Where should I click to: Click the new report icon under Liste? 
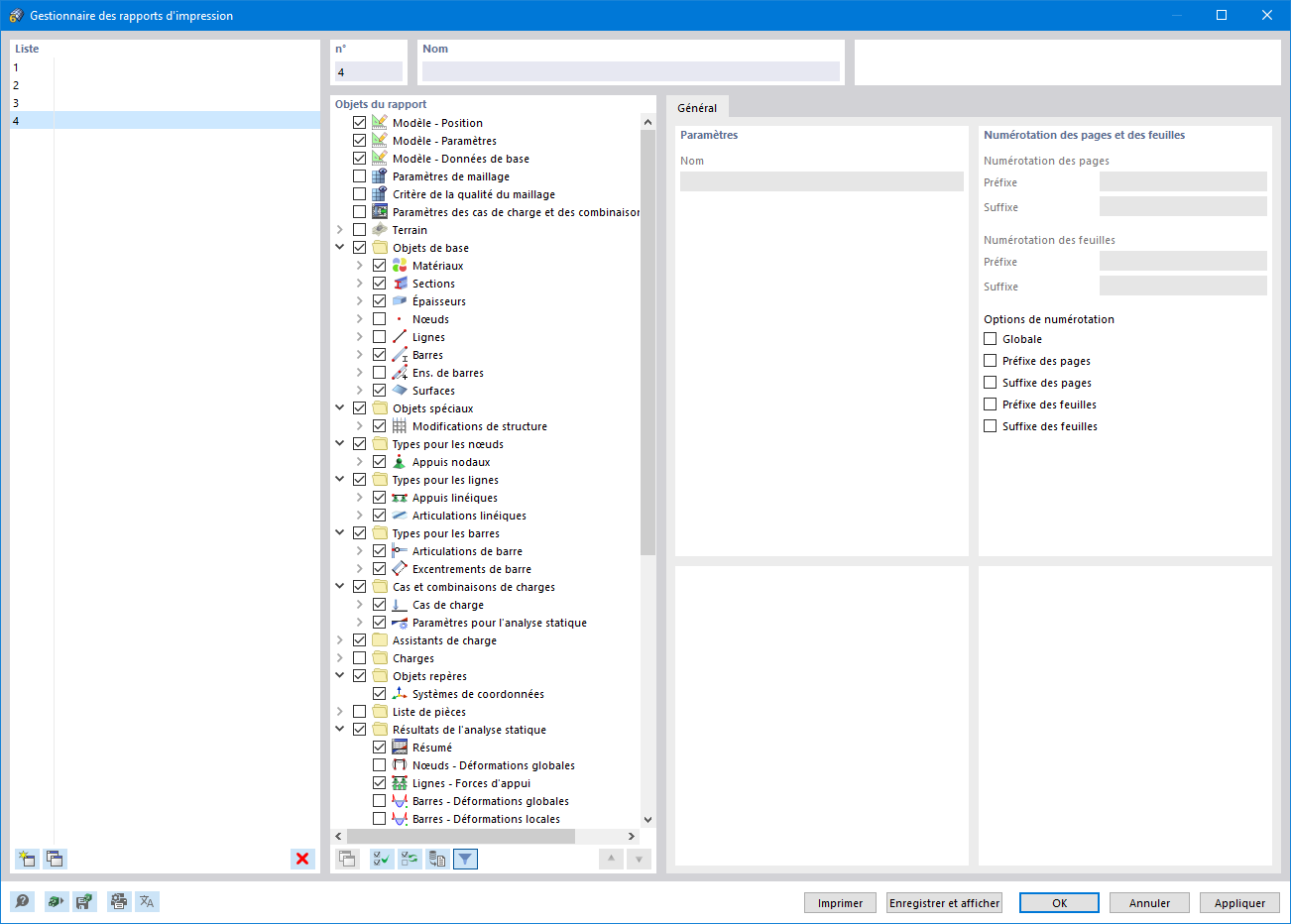[27, 859]
